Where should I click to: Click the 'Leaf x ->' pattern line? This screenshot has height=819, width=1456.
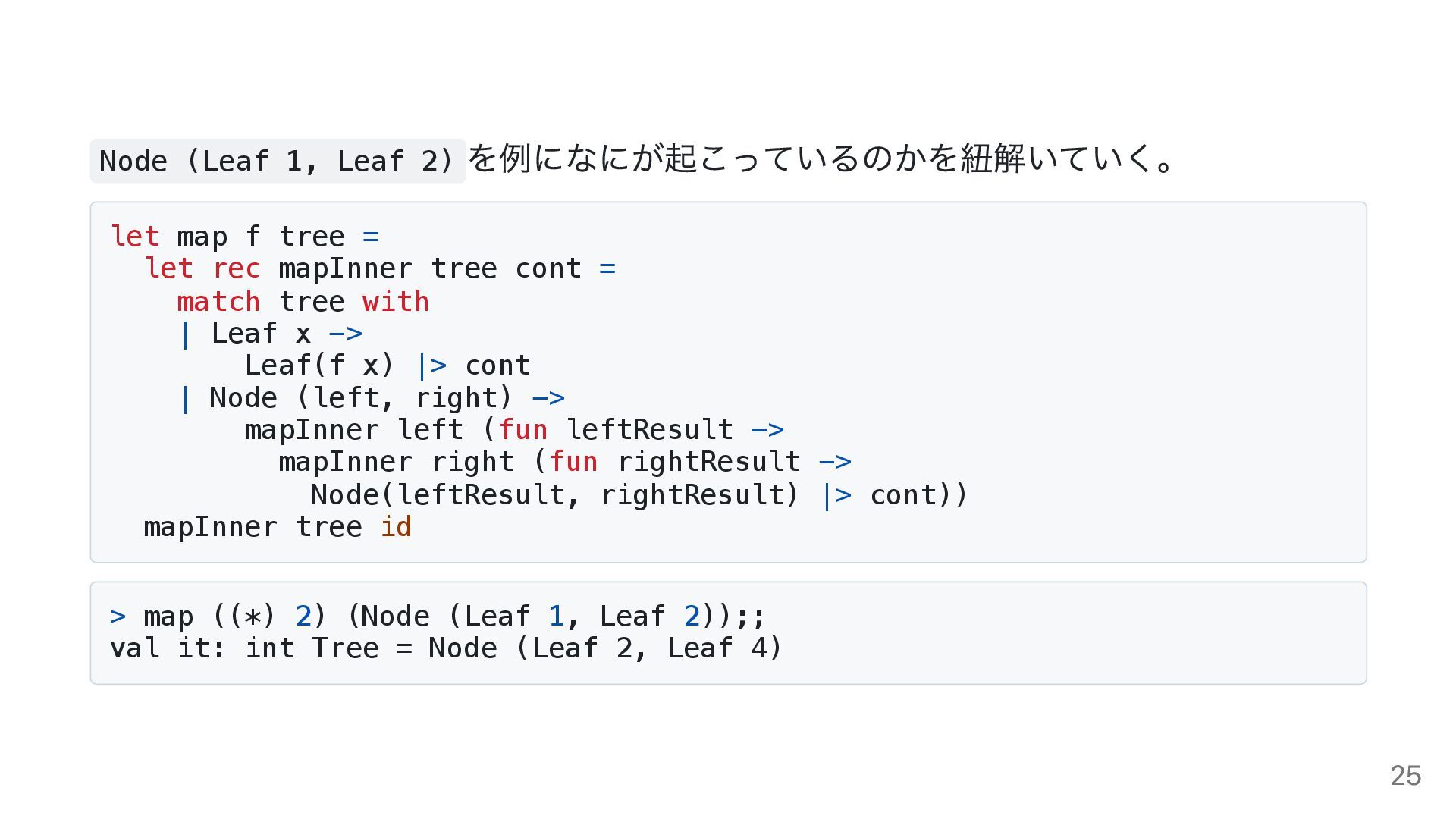pos(270,334)
